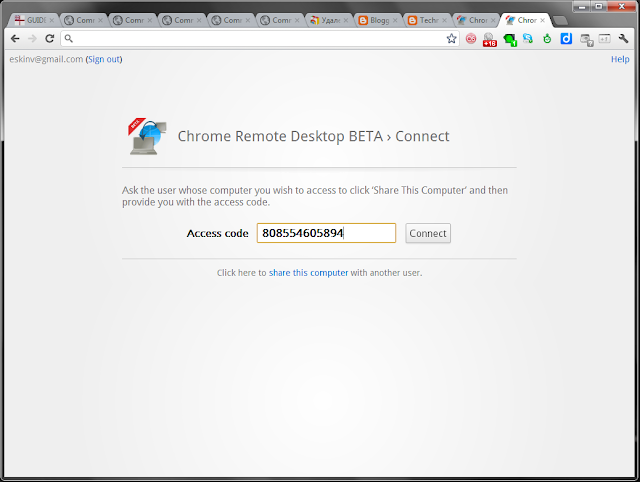The image size is (640, 482).
Task: Click the dark green extension icon with badge
Action: click(x=510, y=40)
